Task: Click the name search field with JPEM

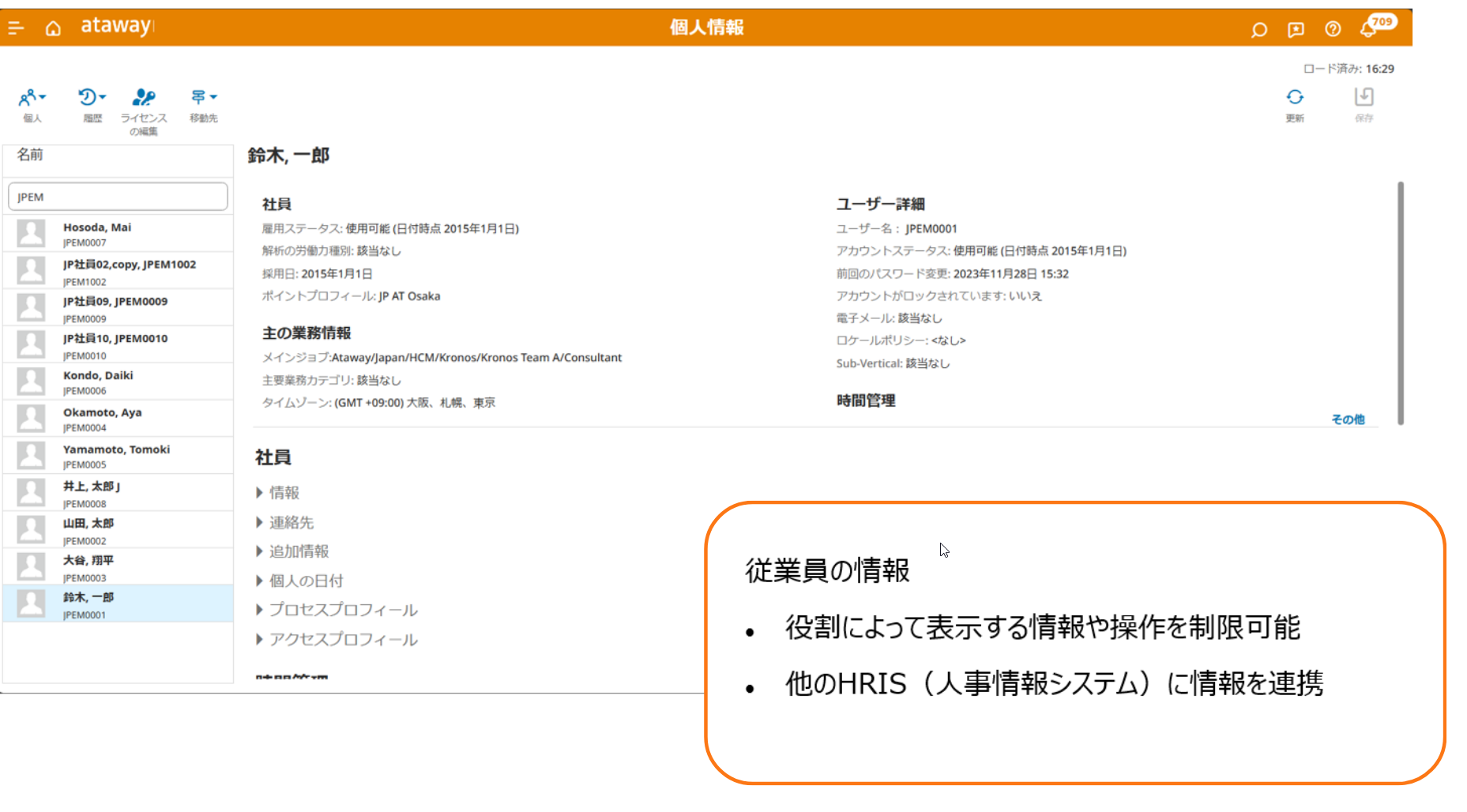Action: click(118, 197)
